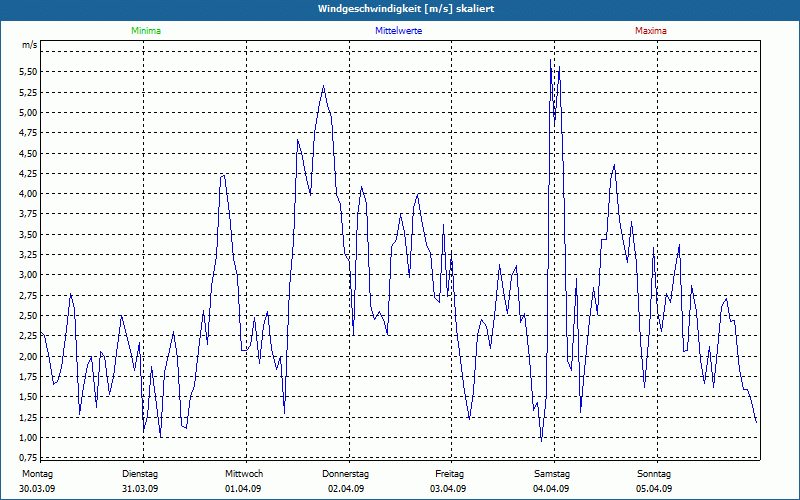The width and height of the screenshot is (800, 500).
Task: Click the Donnerstag day label
Action: [345, 474]
